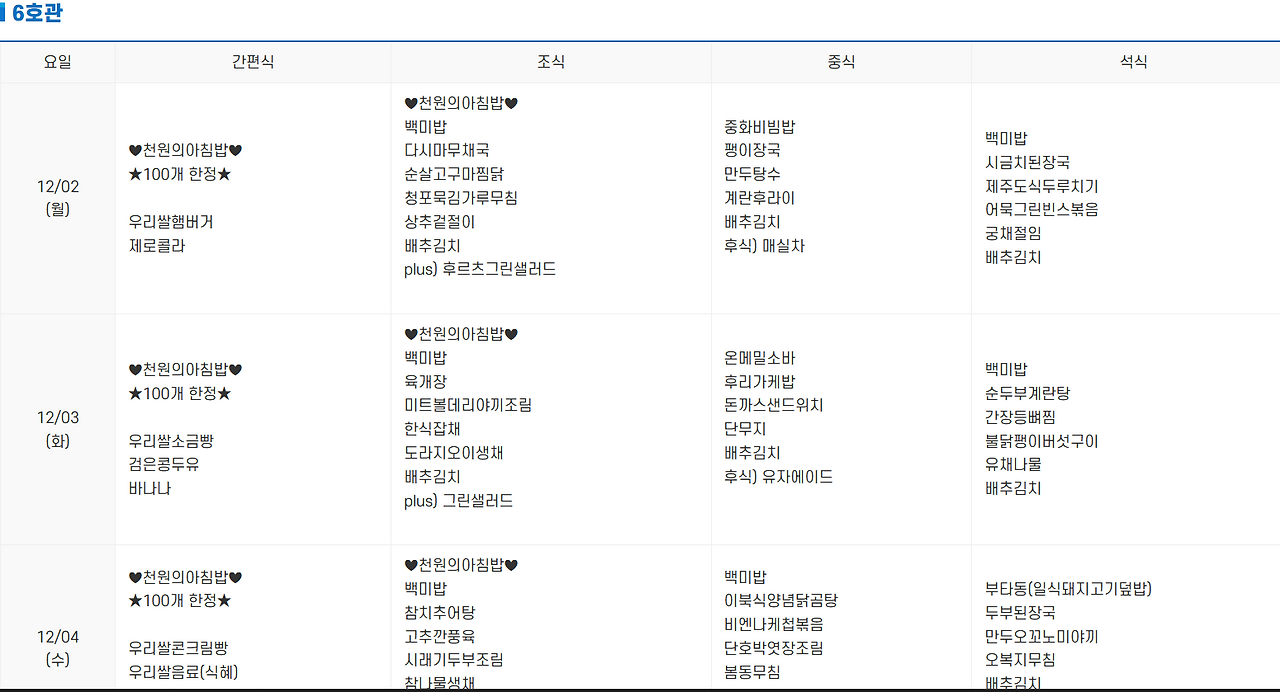Click the 12/04 (수) date cell
Image resolution: width=1280 pixels, height=692 pixels.
coord(57,648)
